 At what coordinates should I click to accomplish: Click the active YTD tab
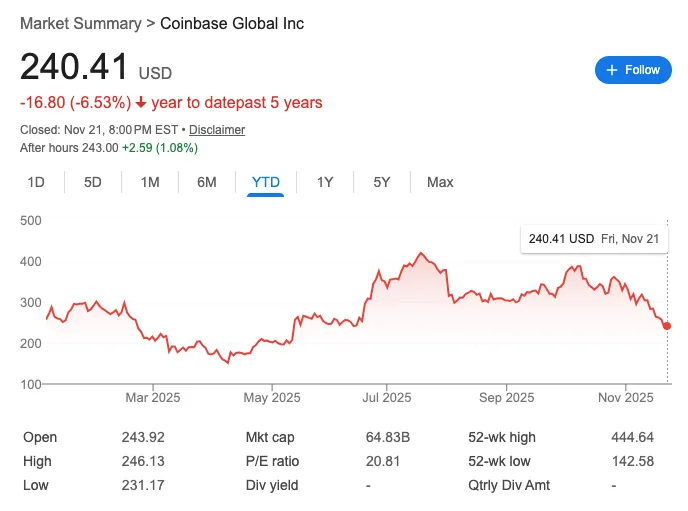[266, 182]
